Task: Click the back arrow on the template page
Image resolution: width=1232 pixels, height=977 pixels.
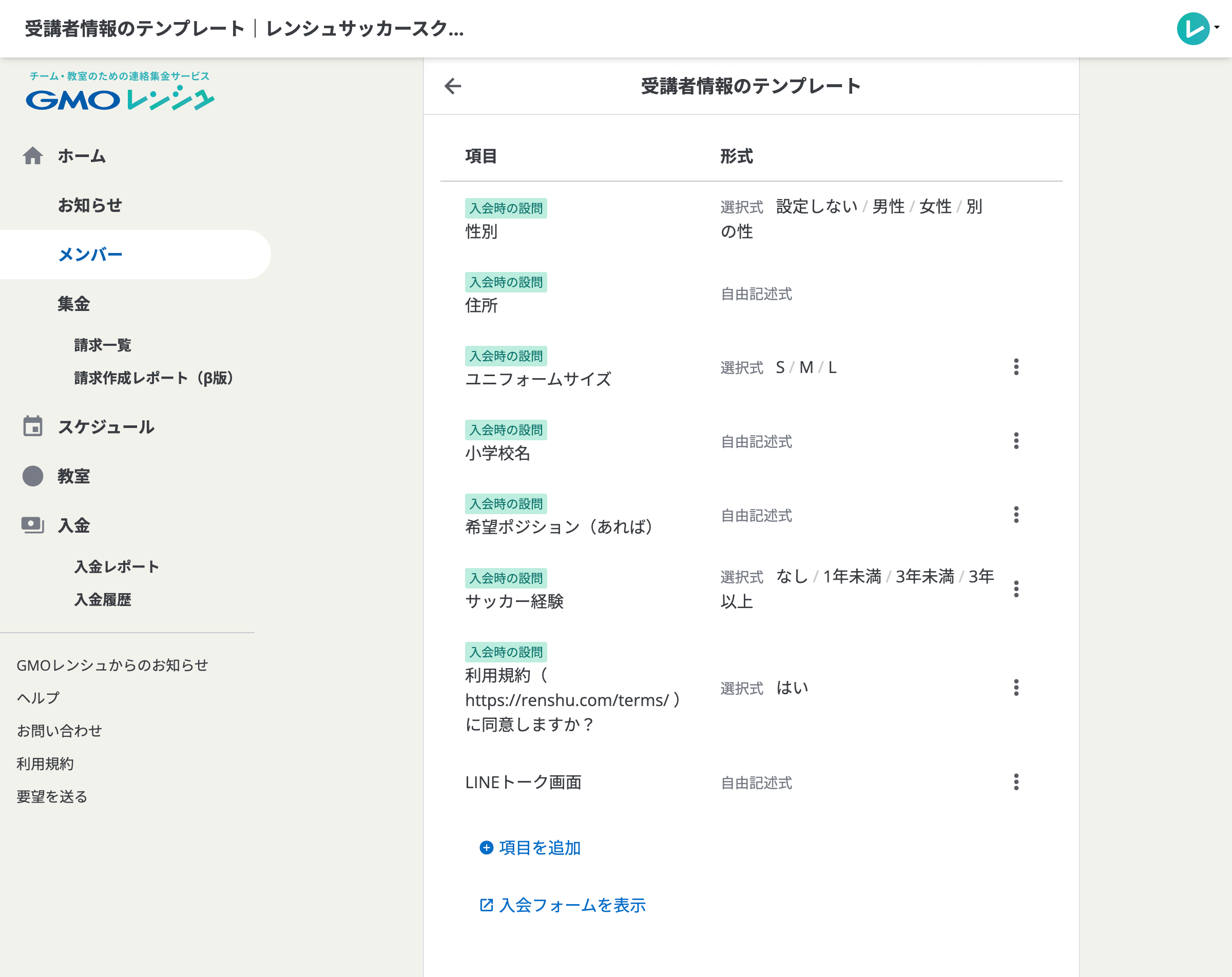Action: pos(452,86)
